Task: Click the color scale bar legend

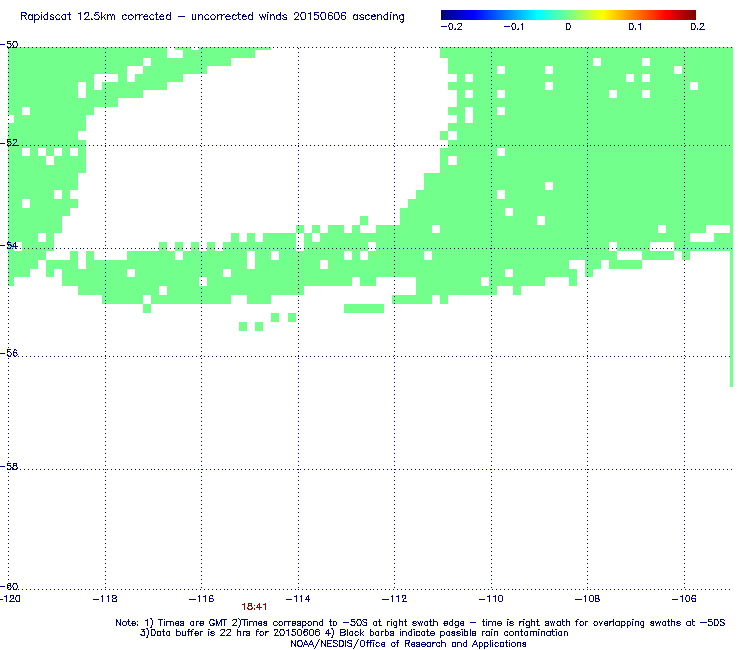Action: pyautogui.click(x=568, y=15)
